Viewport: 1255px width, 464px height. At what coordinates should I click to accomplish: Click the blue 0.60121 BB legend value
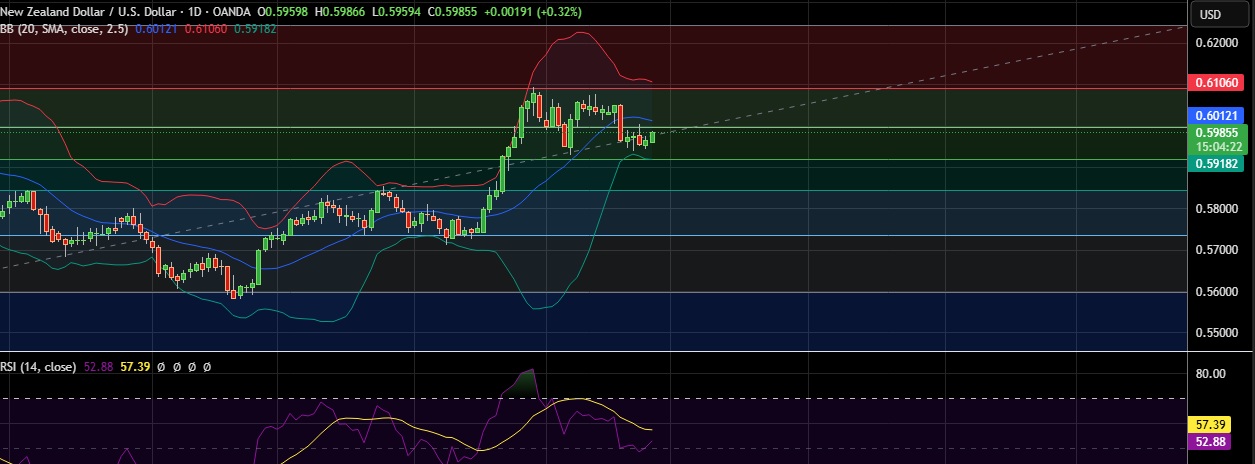(x=164, y=29)
